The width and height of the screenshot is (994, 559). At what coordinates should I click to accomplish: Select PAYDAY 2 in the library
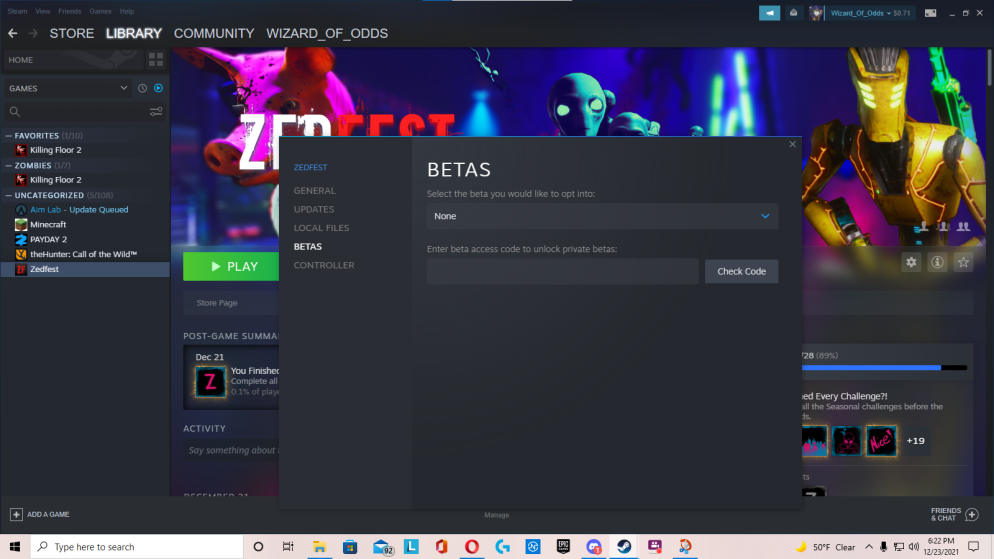(85, 240)
